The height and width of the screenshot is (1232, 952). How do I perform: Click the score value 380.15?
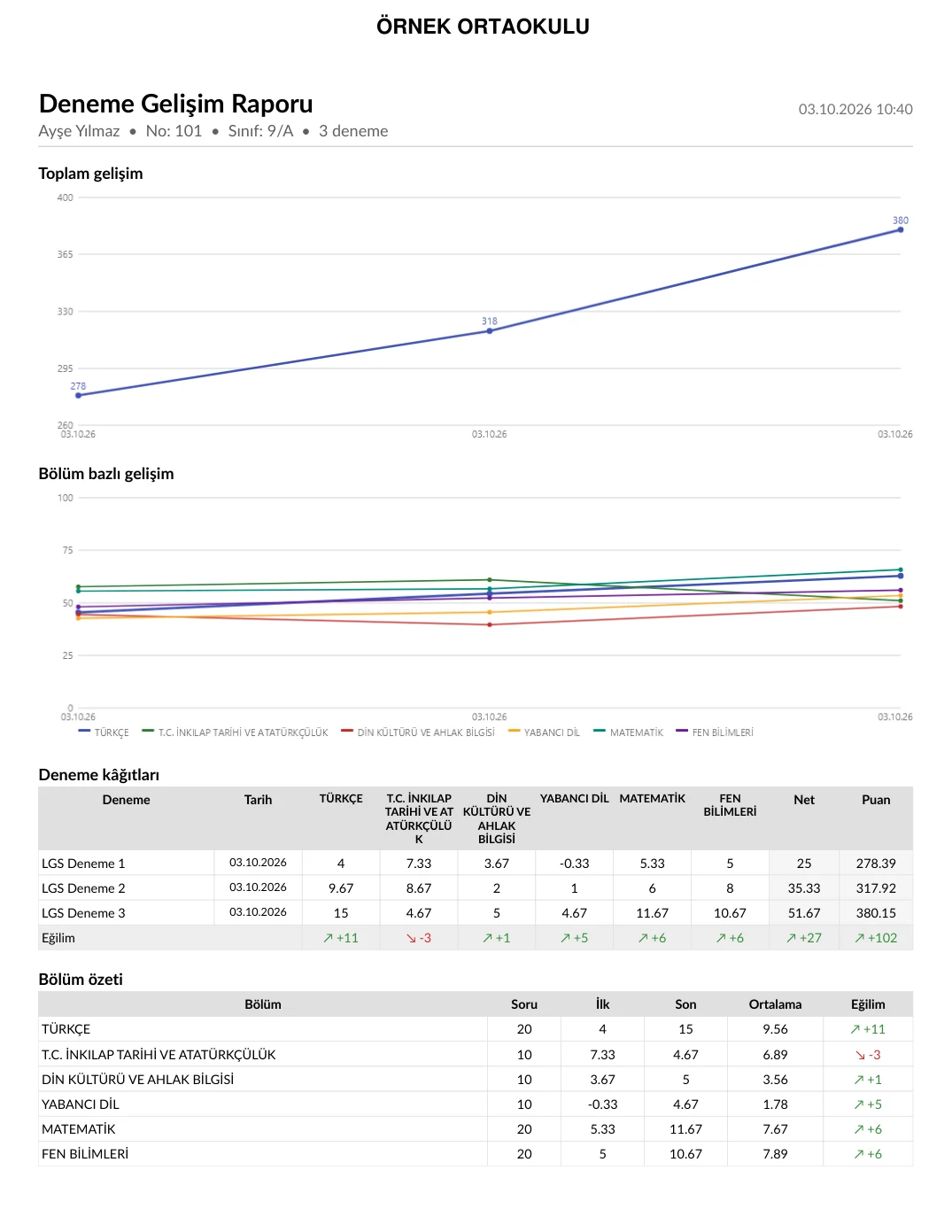(x=876, y=913)
